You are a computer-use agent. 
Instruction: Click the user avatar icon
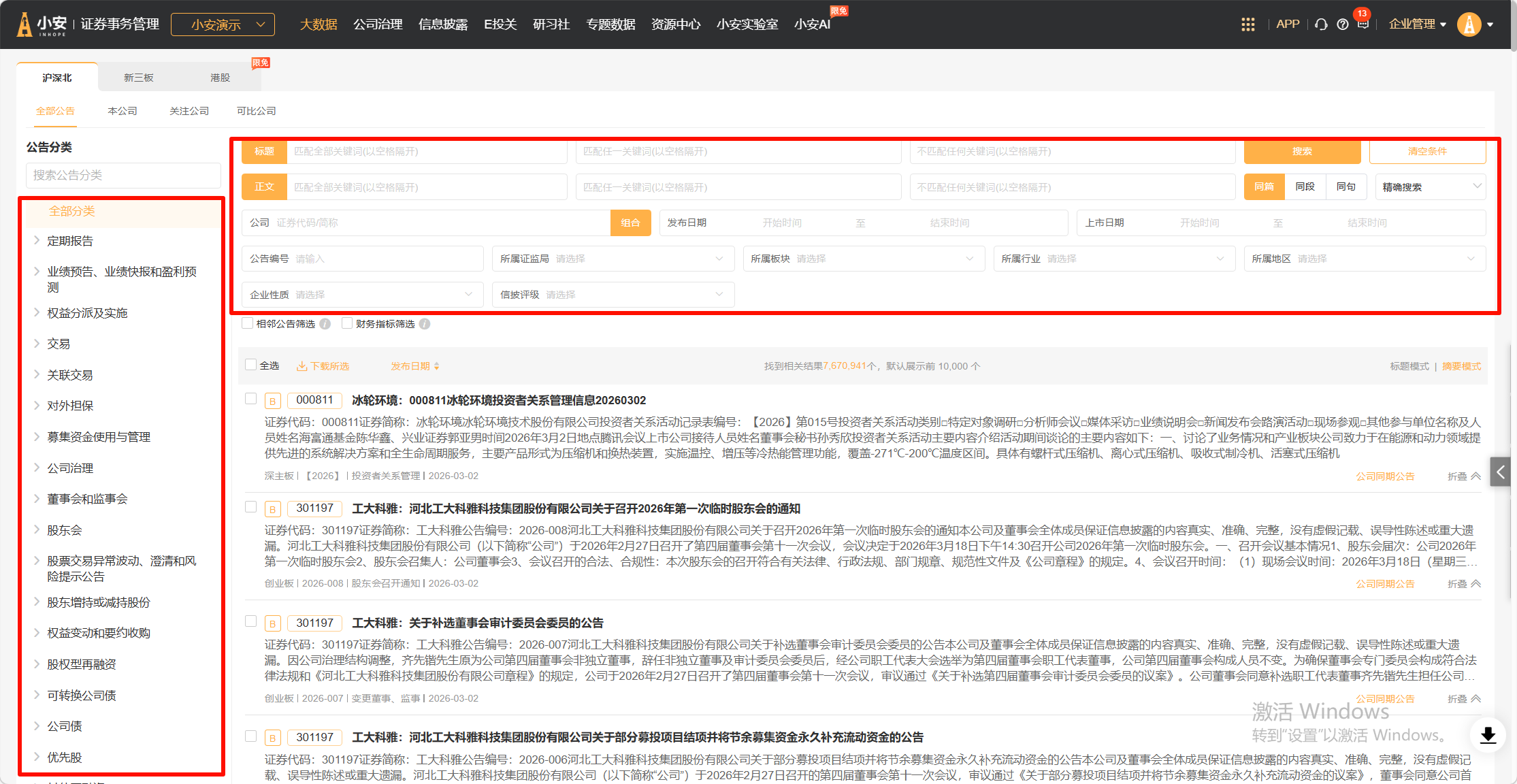coord(1469,24)
